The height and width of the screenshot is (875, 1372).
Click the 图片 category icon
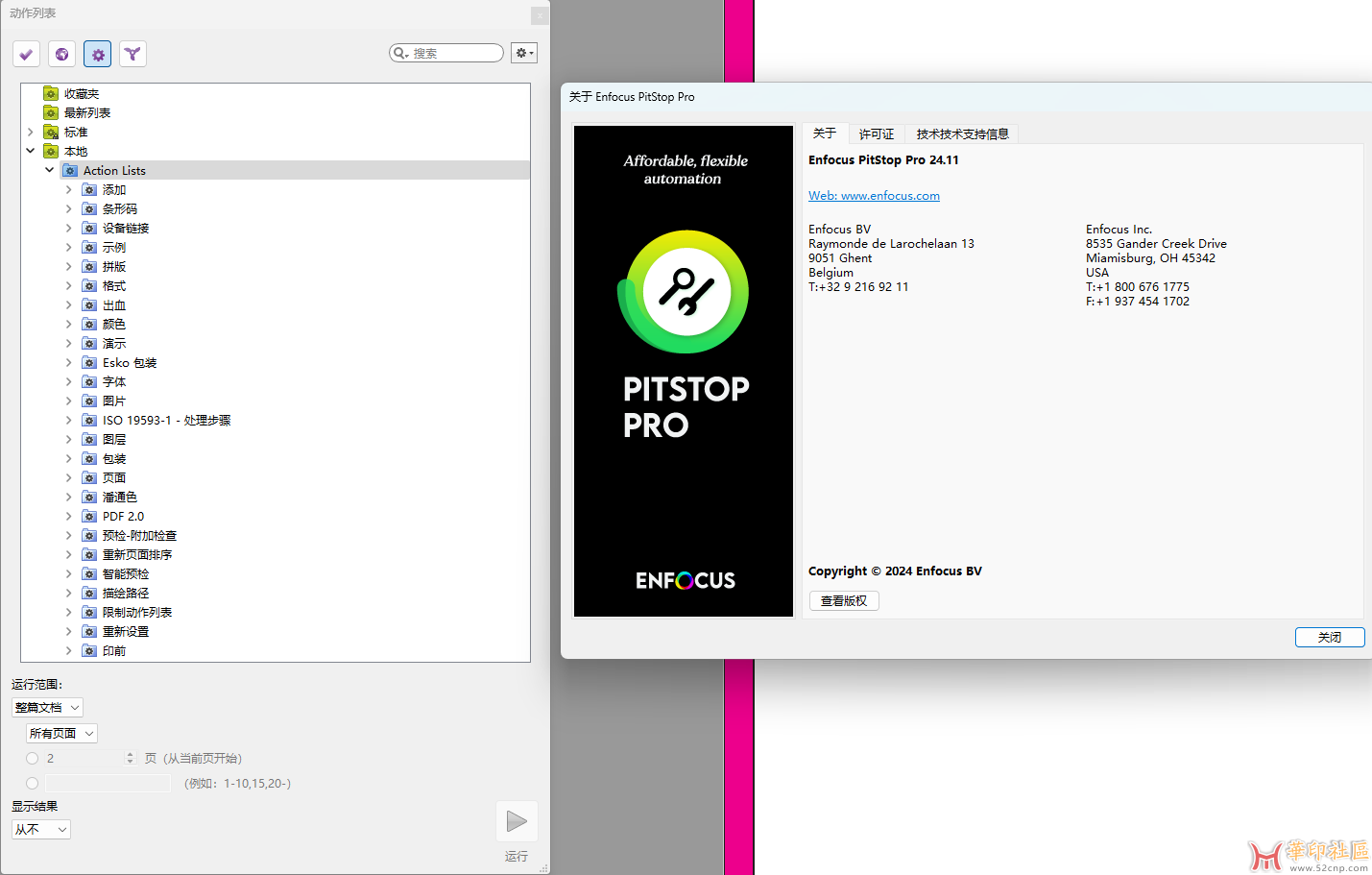(x=89, y=401)
